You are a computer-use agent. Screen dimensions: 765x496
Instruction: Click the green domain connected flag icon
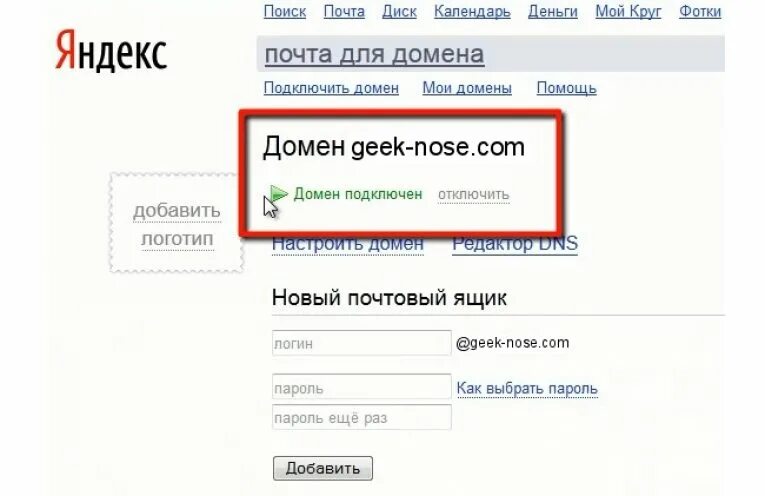click(279, 194)
